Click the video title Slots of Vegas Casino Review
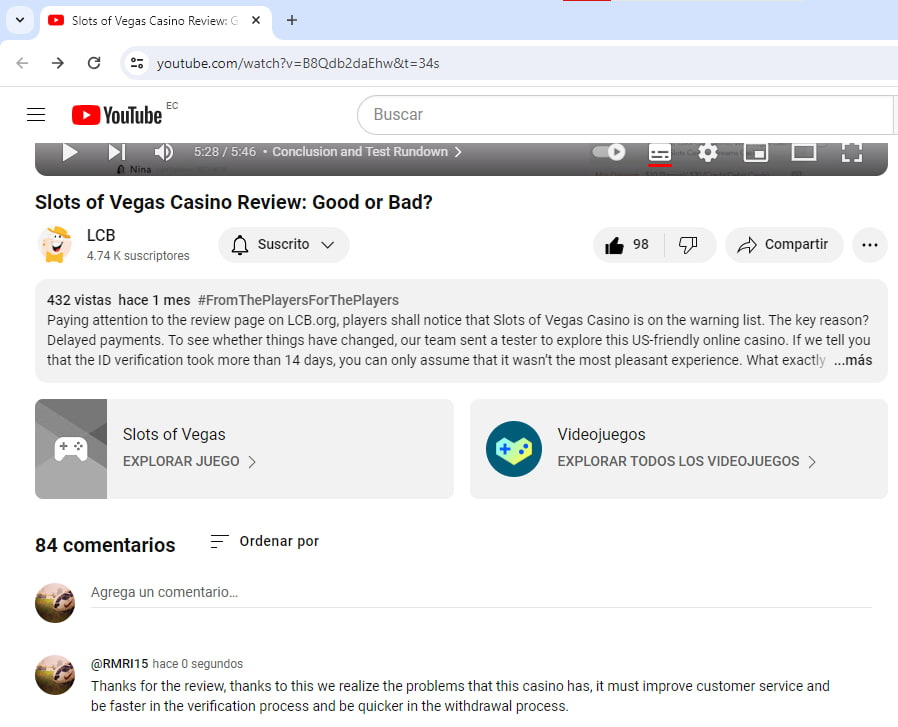 tap(234, 202)
